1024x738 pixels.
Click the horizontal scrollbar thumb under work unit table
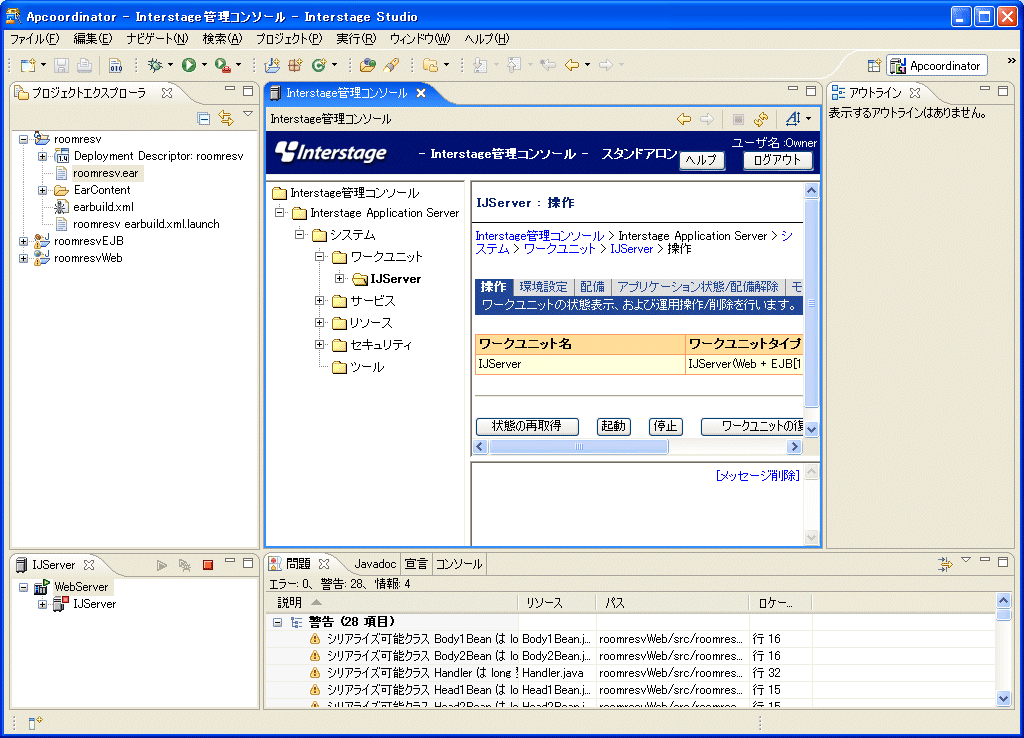click(579, 447)
